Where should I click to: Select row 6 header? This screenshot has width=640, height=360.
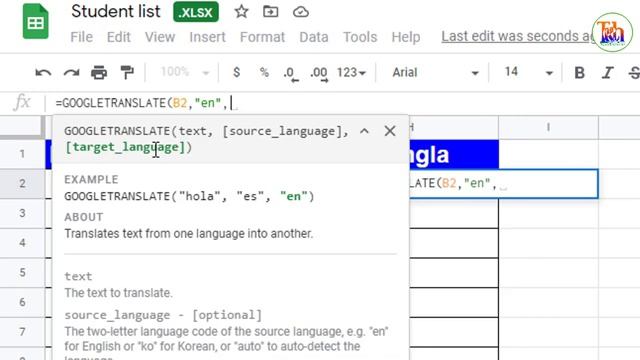(x=22, y=302)
